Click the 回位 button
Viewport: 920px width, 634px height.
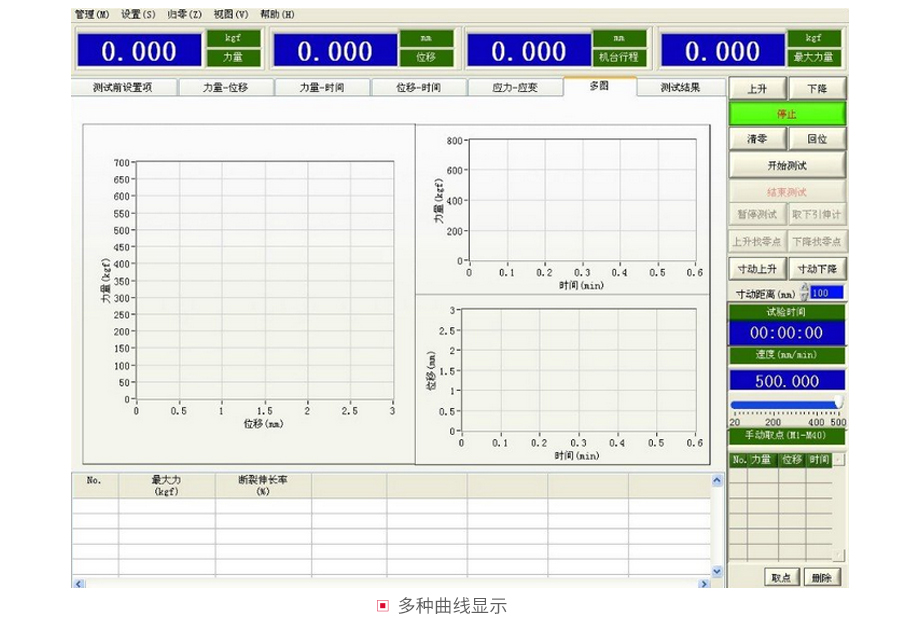click(817, 139)
